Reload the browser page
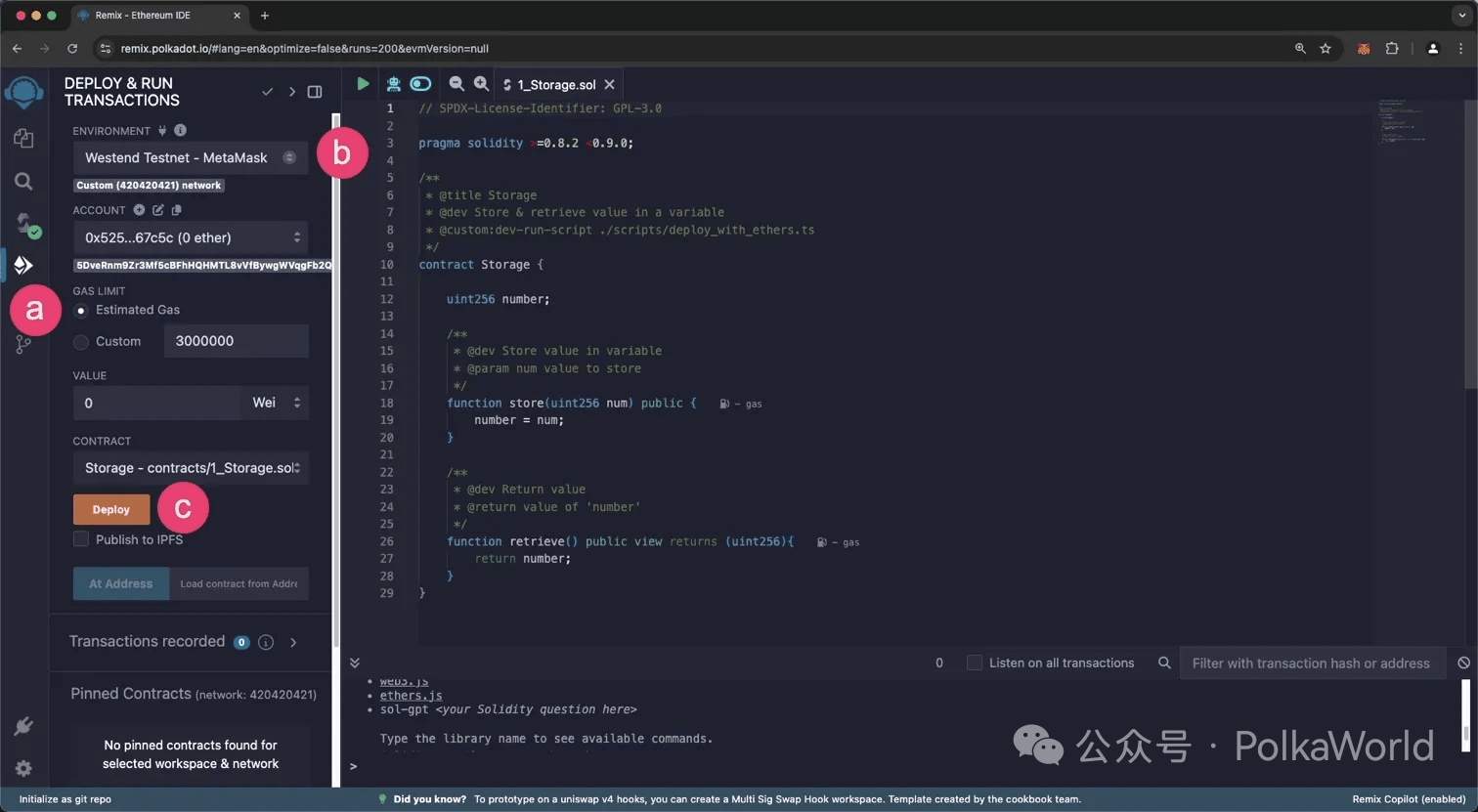The image size is (1478, 812). click(72, 48)
